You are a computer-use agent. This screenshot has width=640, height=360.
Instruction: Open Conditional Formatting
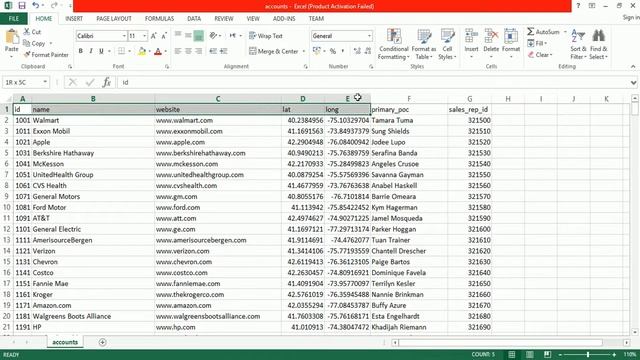pos(393,44)
